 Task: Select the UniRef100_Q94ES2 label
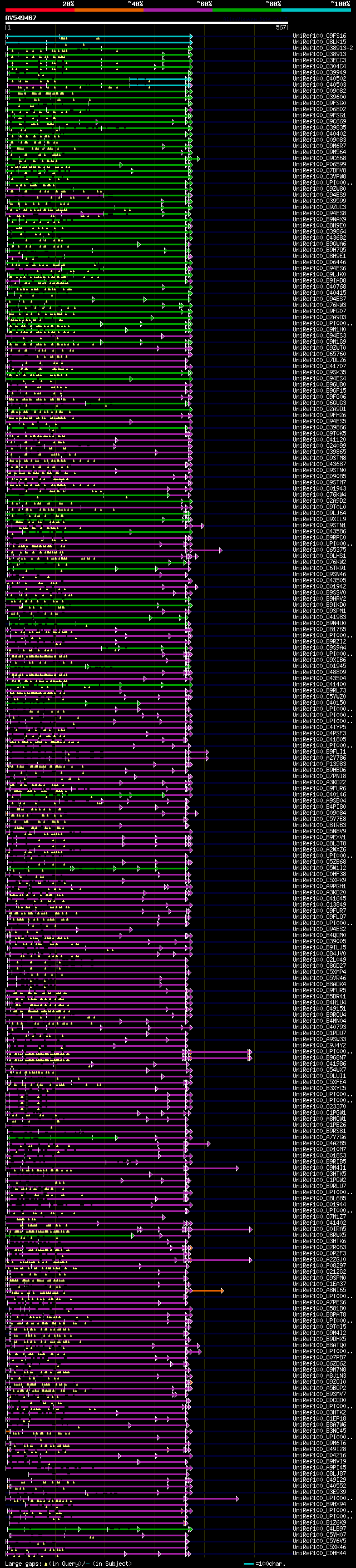pos(319,929)
